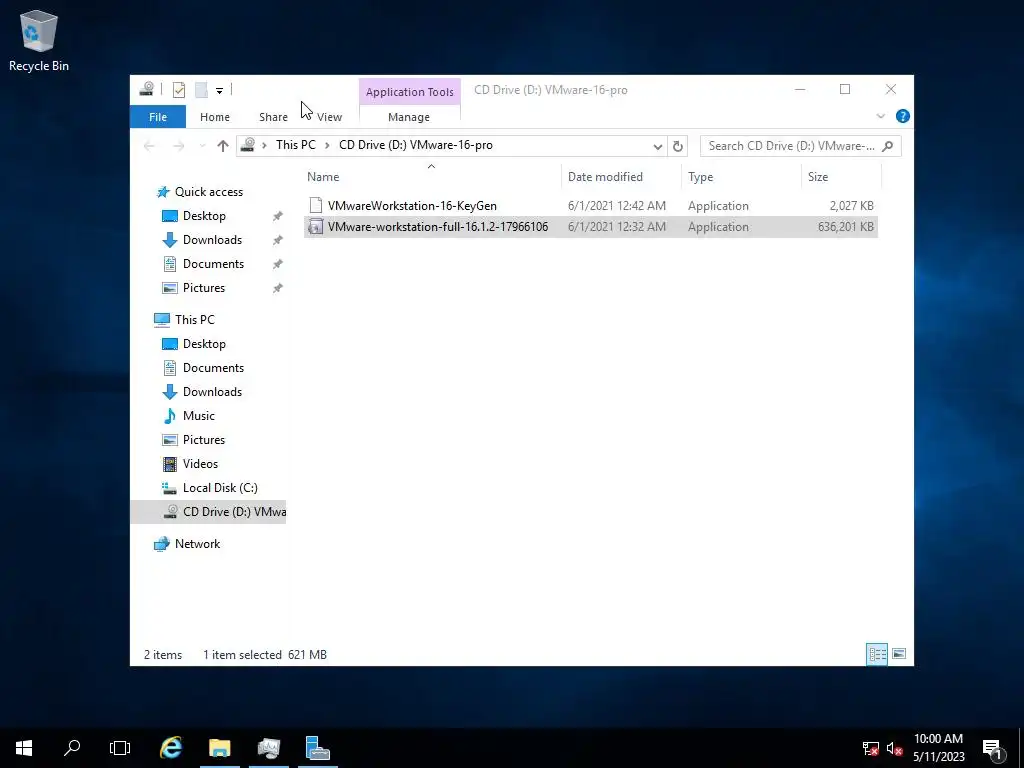The width and height of the screenshot is (1024, 768).
Task: Click the CD drive icon in title bar
Action: 147,89
